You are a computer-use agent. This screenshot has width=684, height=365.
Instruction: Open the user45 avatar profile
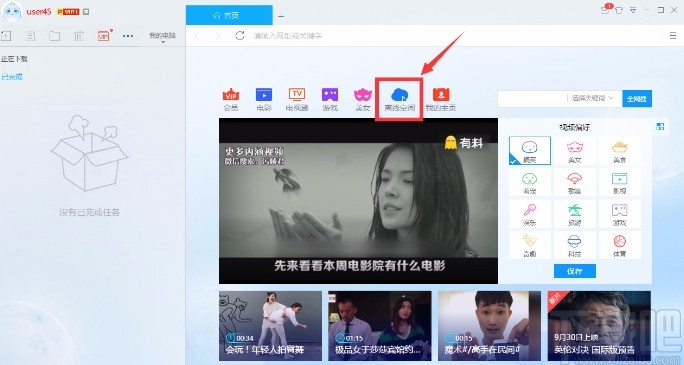(x=12, y=11)
